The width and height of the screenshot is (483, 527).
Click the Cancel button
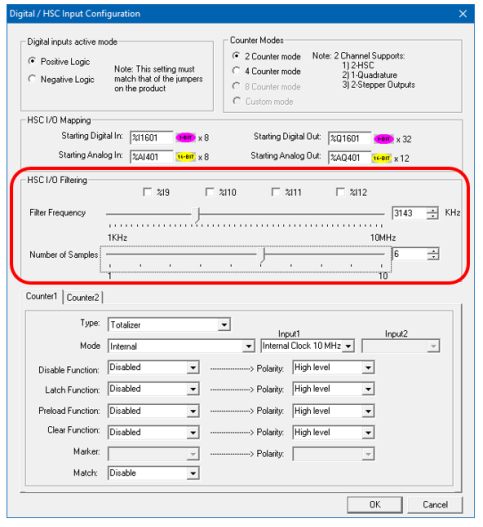435,505
